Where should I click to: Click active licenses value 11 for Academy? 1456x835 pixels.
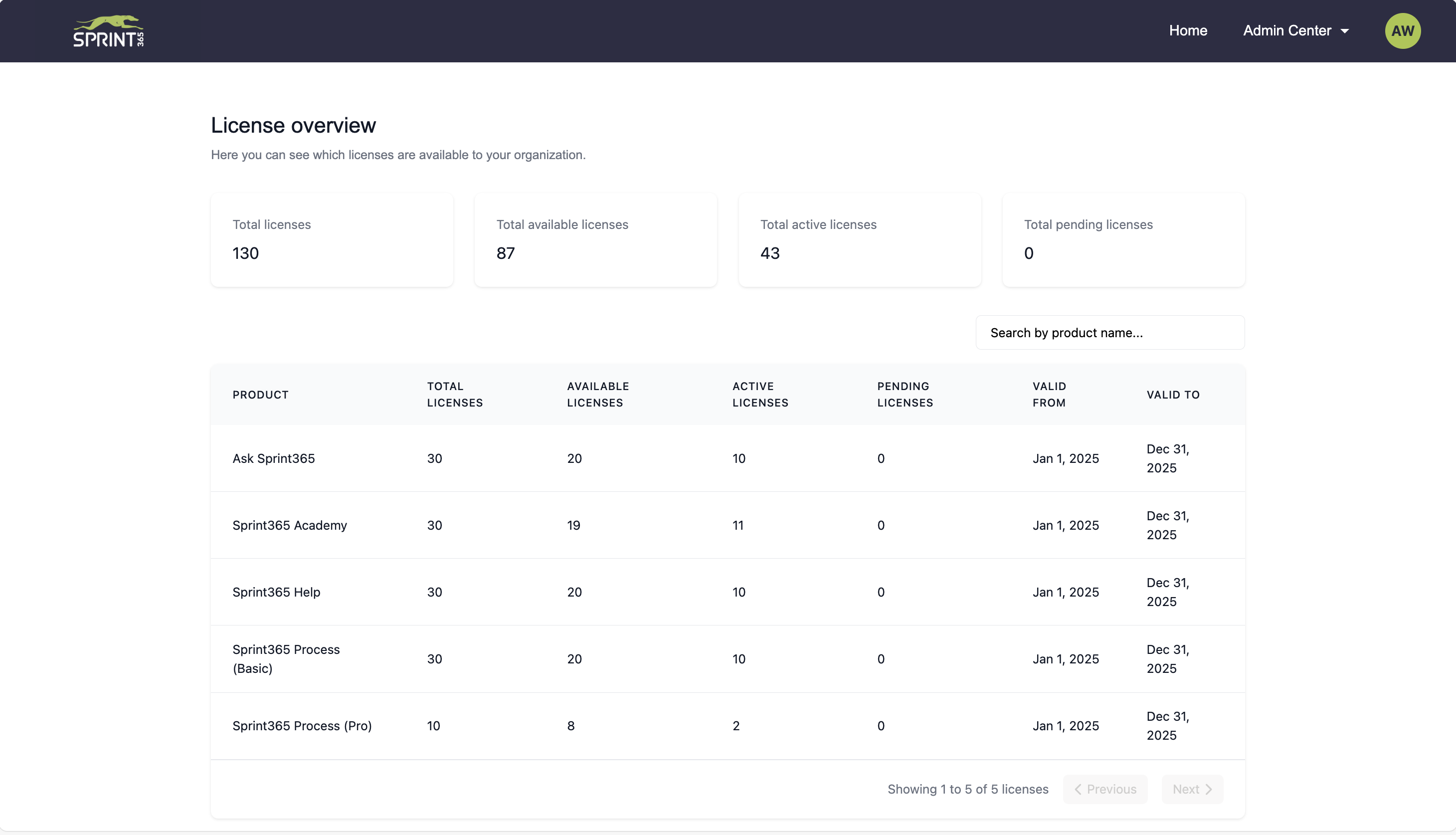[738, 525]
